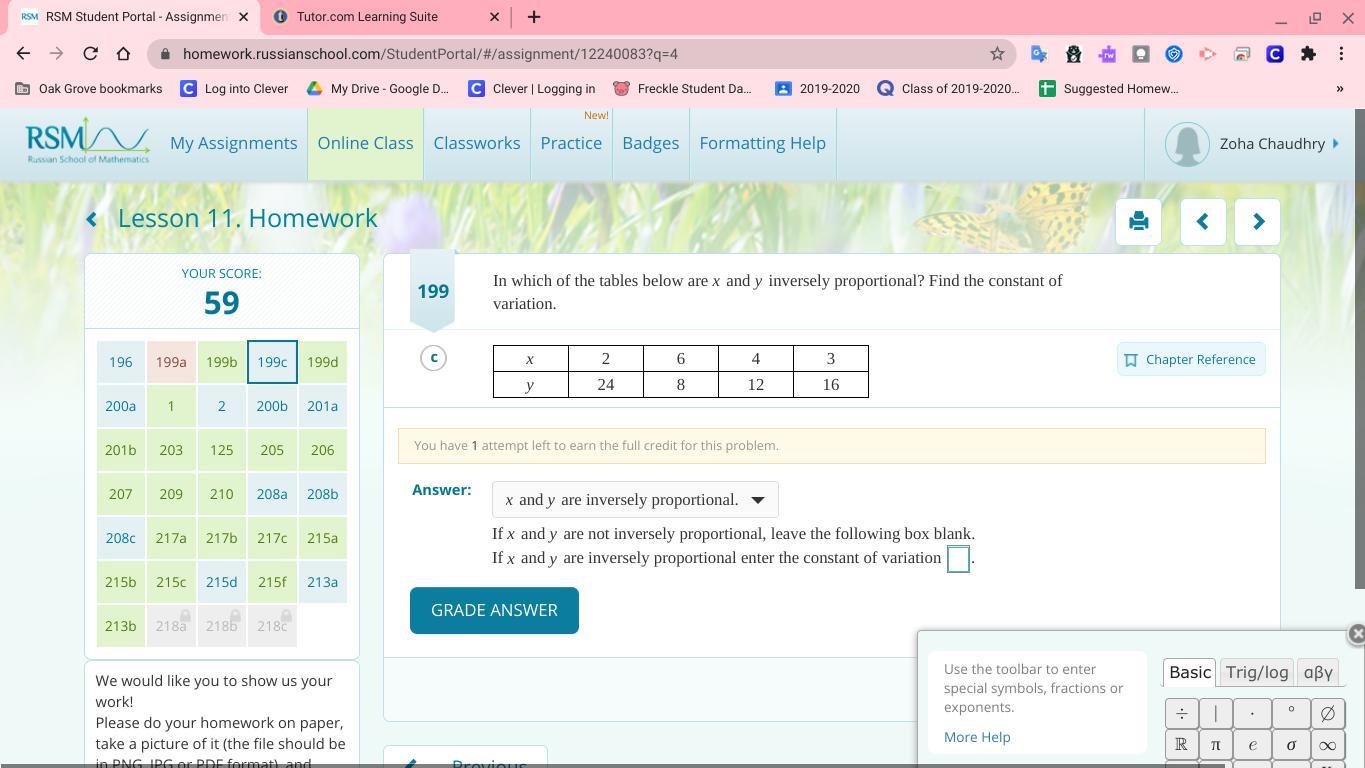Switch to the Trig/log symbols tab
1365x768 pixels.
pos(1257,673)
